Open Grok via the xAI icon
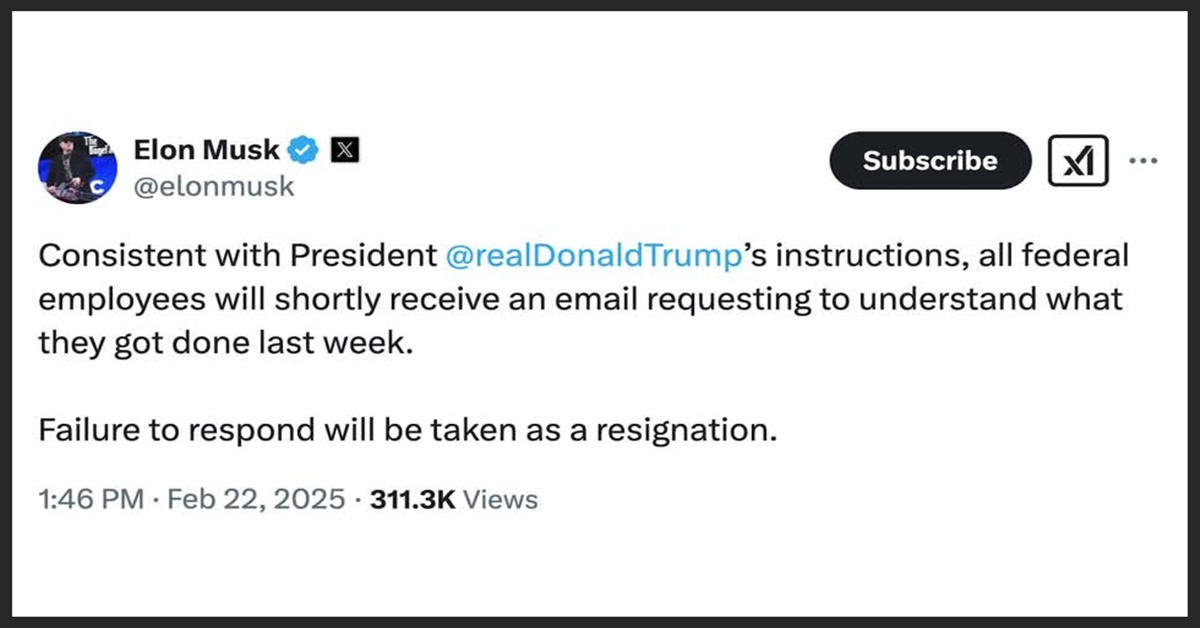The image size is (1200, 628). (1077, 161)
